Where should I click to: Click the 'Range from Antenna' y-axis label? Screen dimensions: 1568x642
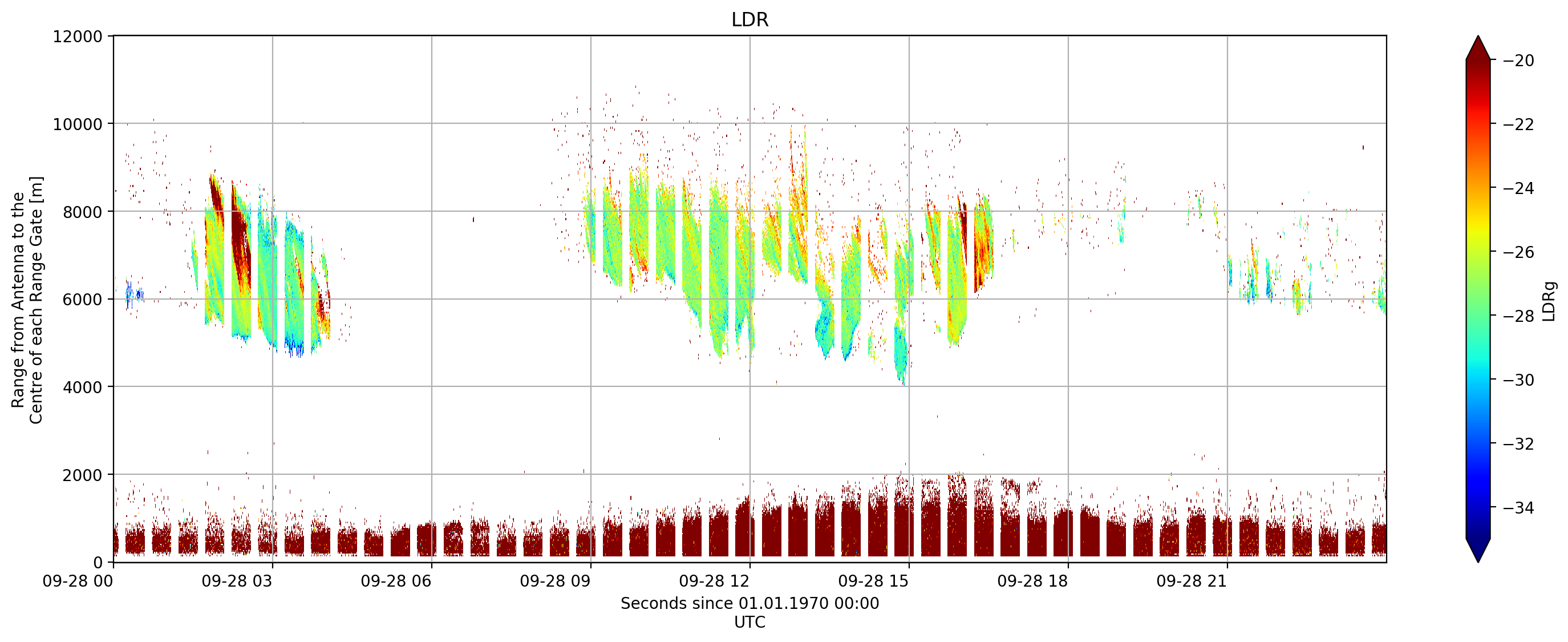(27, 300)
